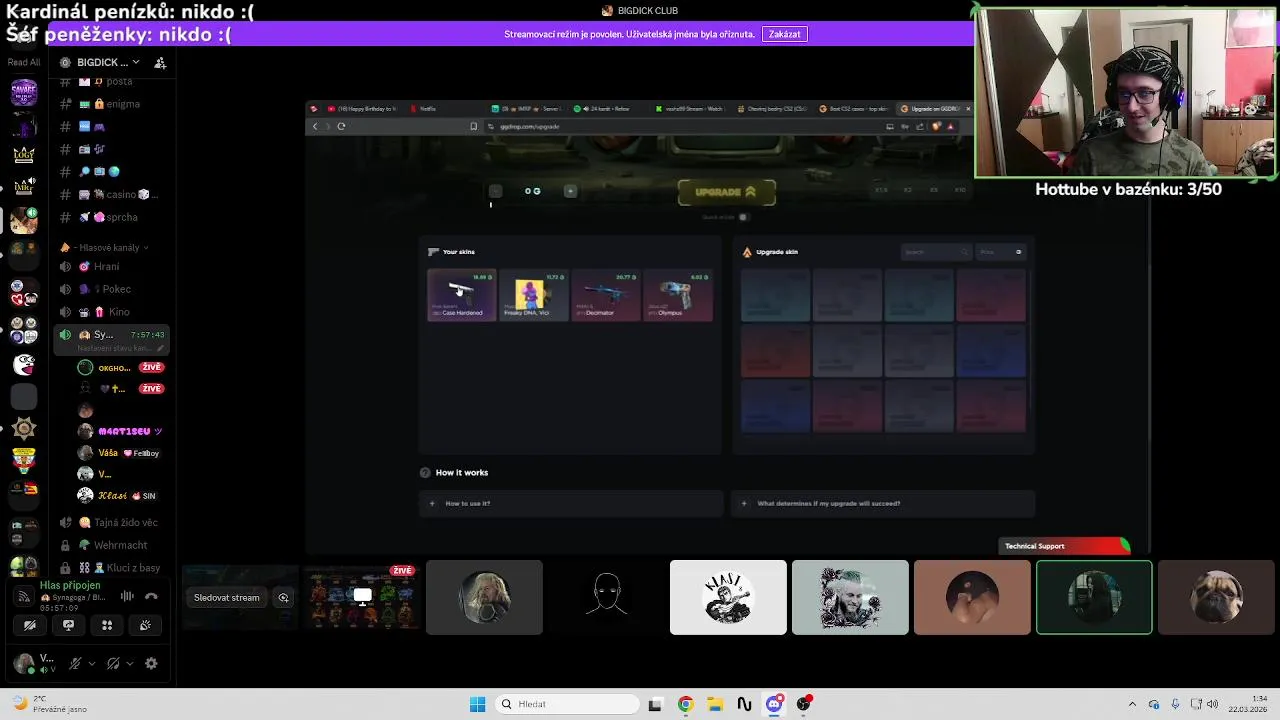Open headphone output options arrow
The height and width of the screenshot is (720, 1280).
[x=130, y=663]
